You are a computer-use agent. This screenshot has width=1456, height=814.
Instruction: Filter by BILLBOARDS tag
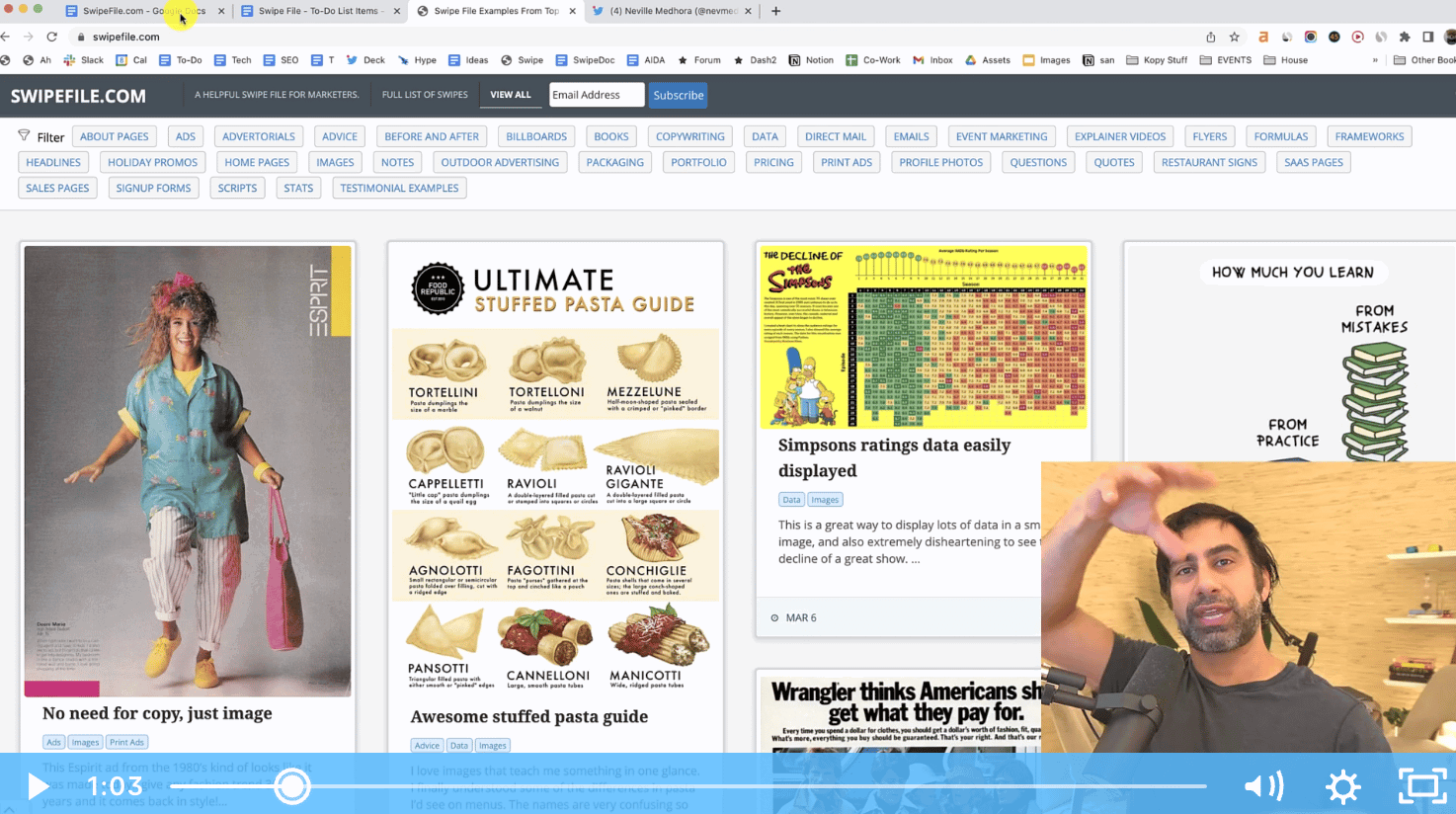coord(536,136)
